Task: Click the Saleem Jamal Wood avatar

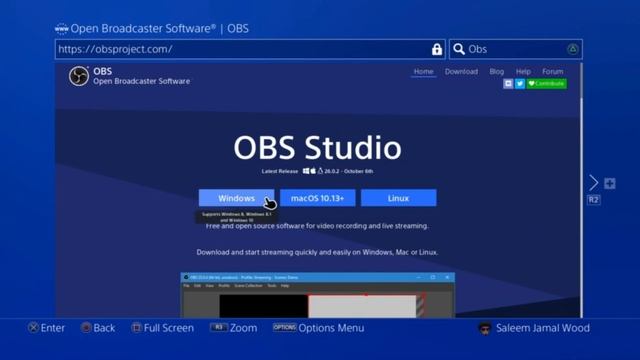Action: [485, 328]
